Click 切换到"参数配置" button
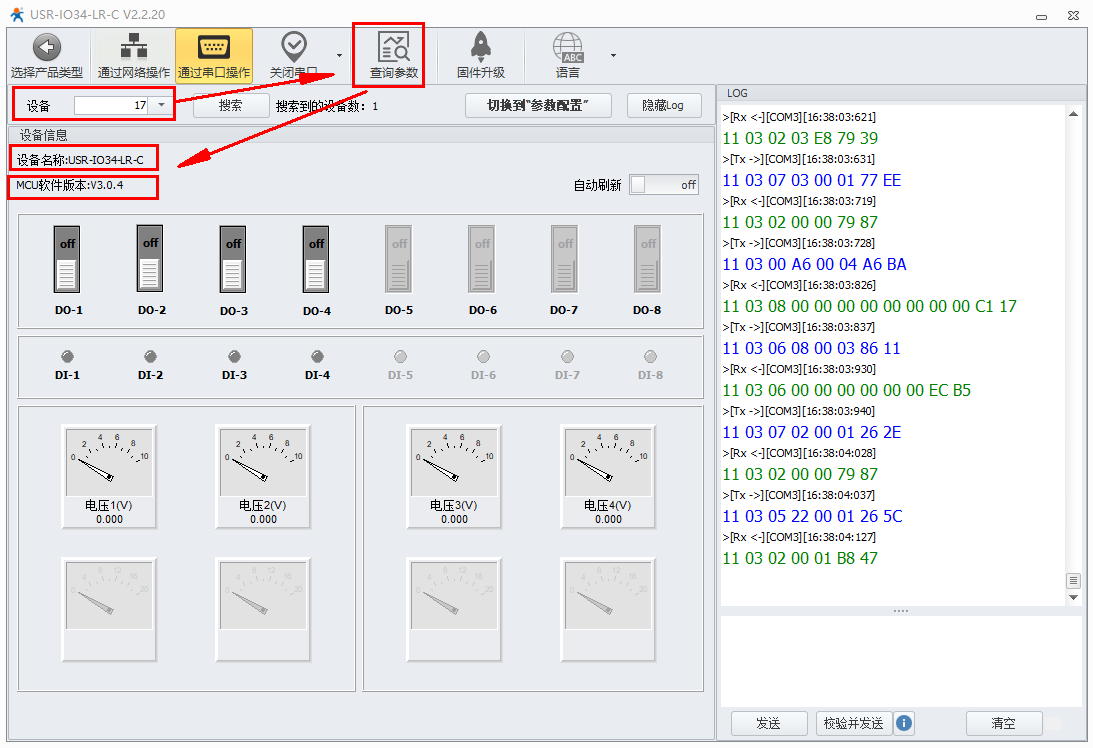1093x748 pixels. click(x=537, y=105)
